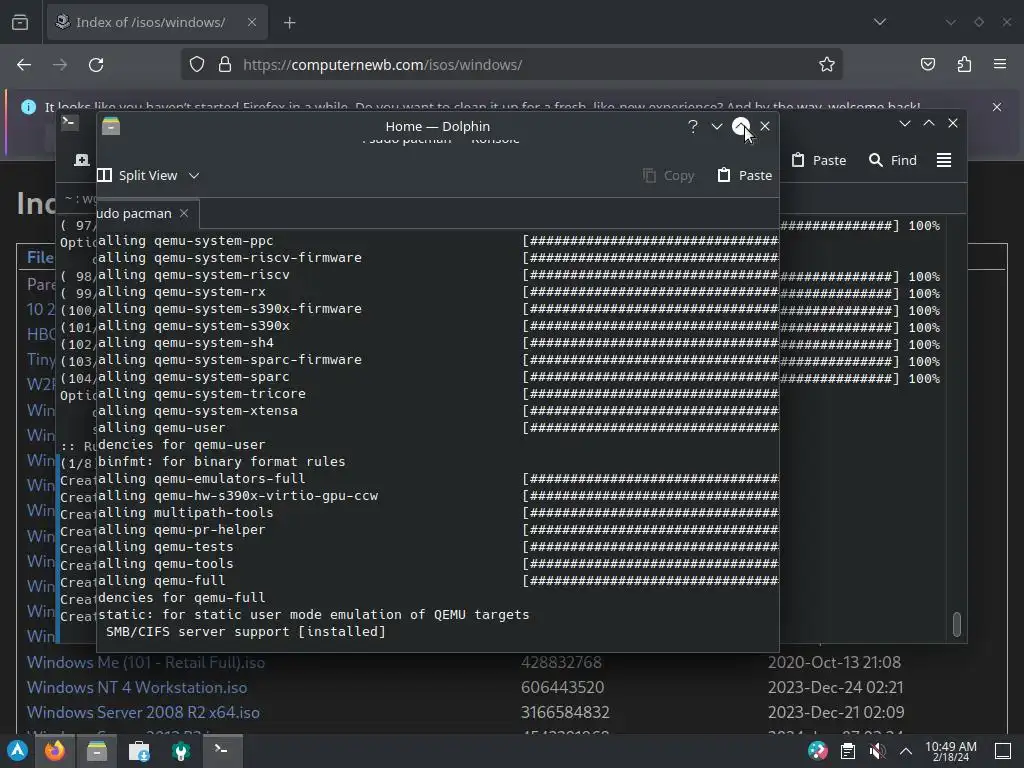The width and height of the screenshot is (1024, 768).
Task: Select the Index of /isos/windows/ tab
Action: (x=157, y=22)
